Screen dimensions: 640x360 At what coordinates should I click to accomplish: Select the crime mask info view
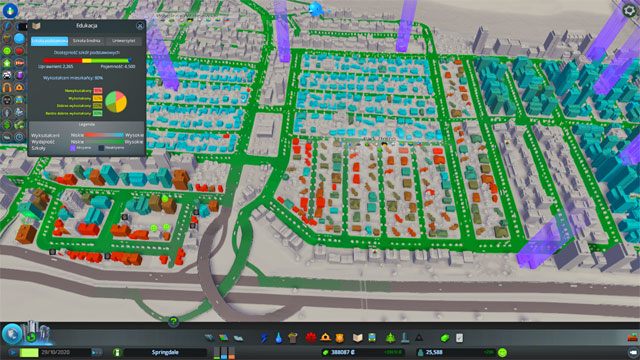[7, 100]
